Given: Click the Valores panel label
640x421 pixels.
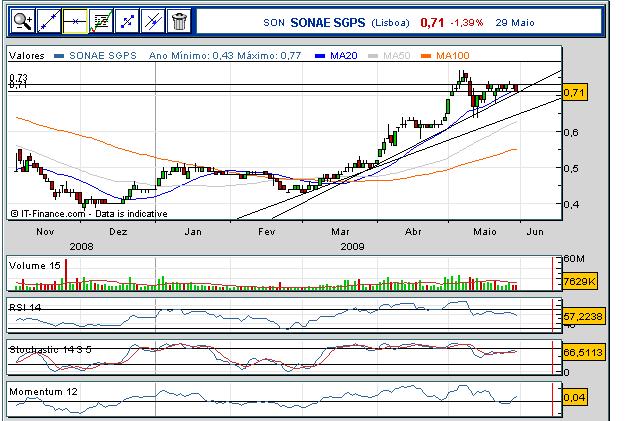Looking at the screenshot, I should click(27, 56).
